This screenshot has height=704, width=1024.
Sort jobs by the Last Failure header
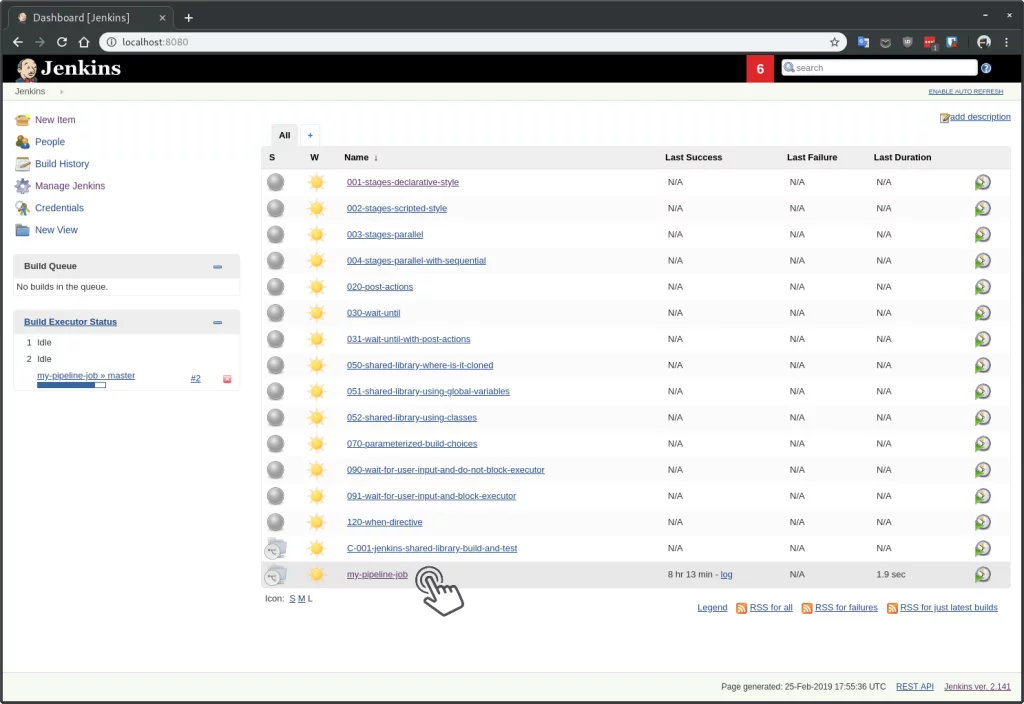point(812,157)
